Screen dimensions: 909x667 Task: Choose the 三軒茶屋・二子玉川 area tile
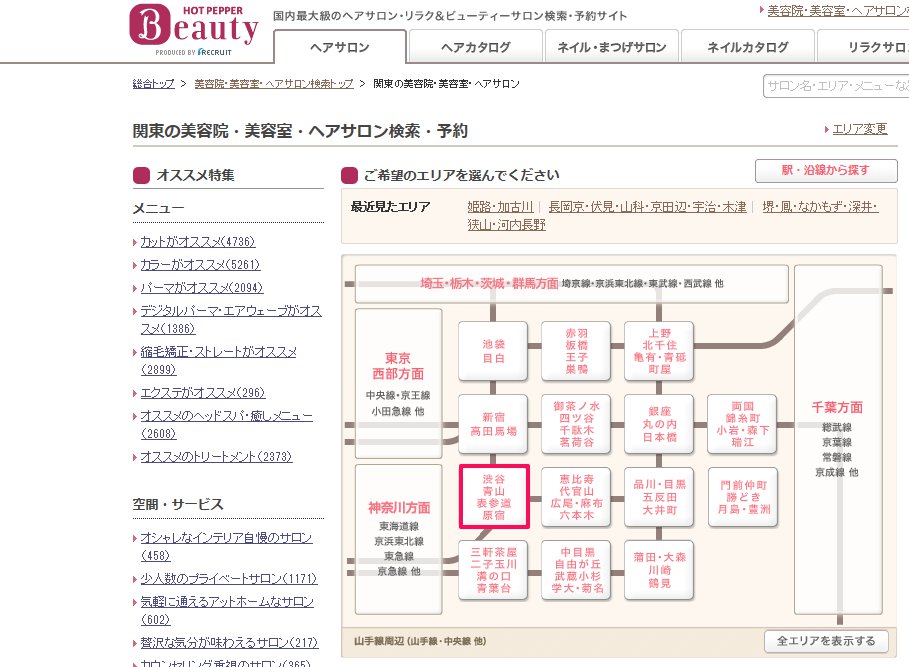[493, 570]
